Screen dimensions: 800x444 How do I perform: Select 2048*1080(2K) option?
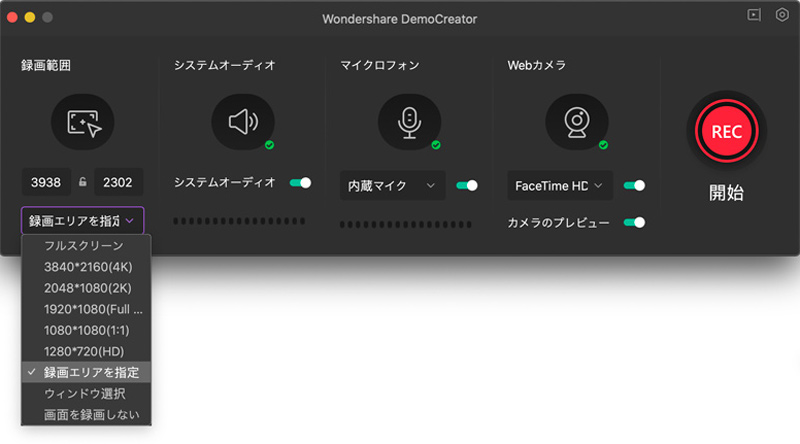[x=86, y=288]
